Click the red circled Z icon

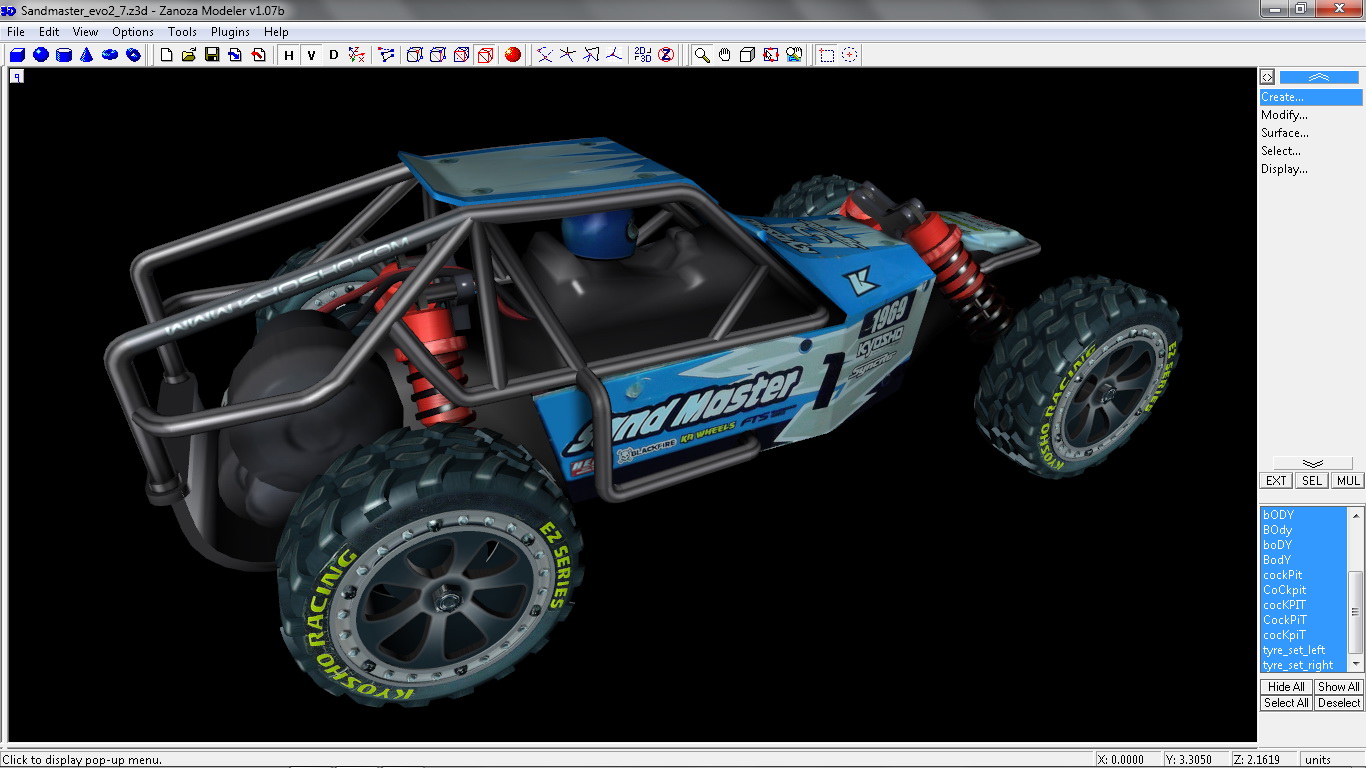(666, 55)
